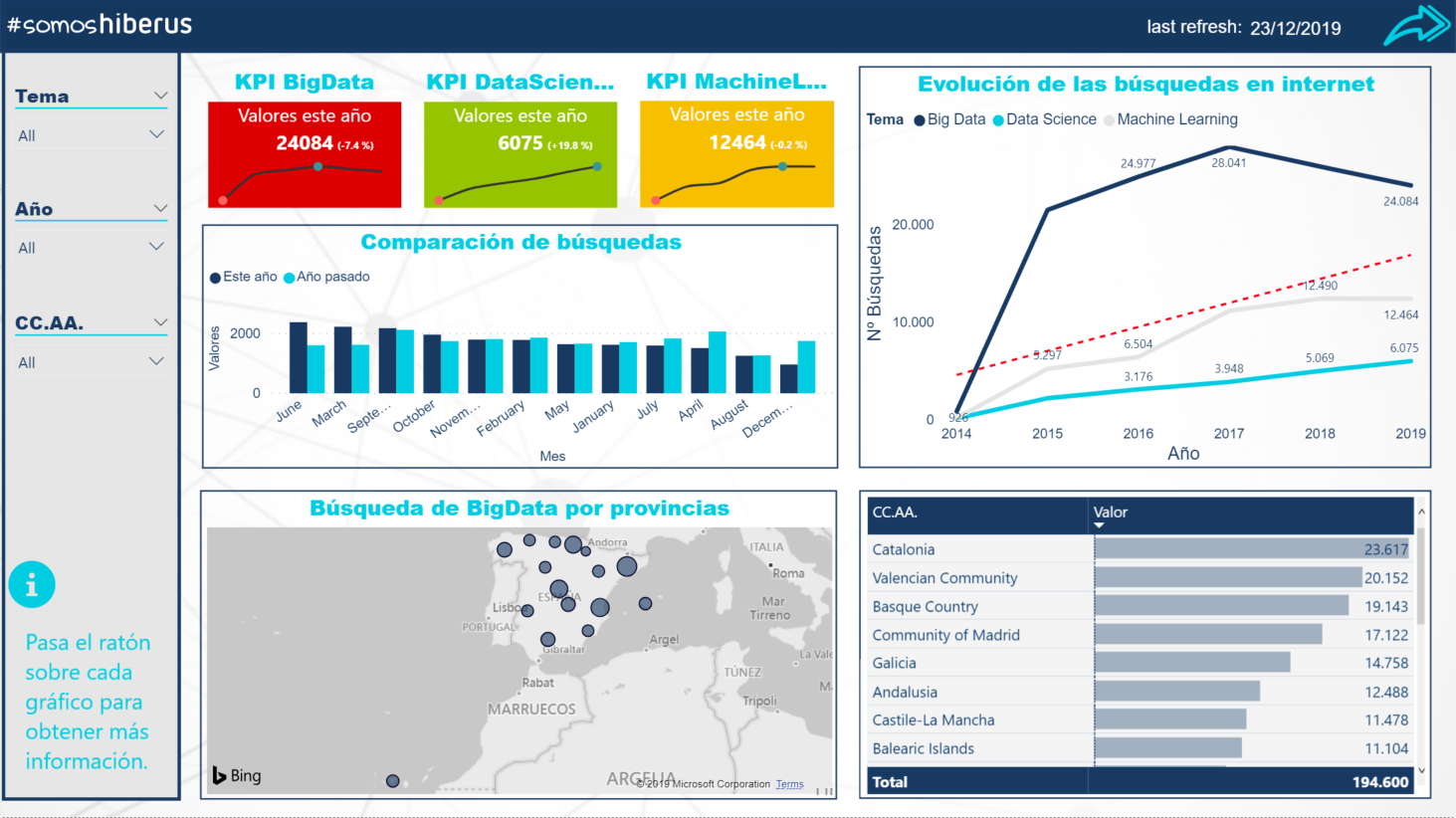Click the 2017 axis label on line chart
This screenshot has width=1456, height=818.
pyautogui.click(x=1229, y=433)
